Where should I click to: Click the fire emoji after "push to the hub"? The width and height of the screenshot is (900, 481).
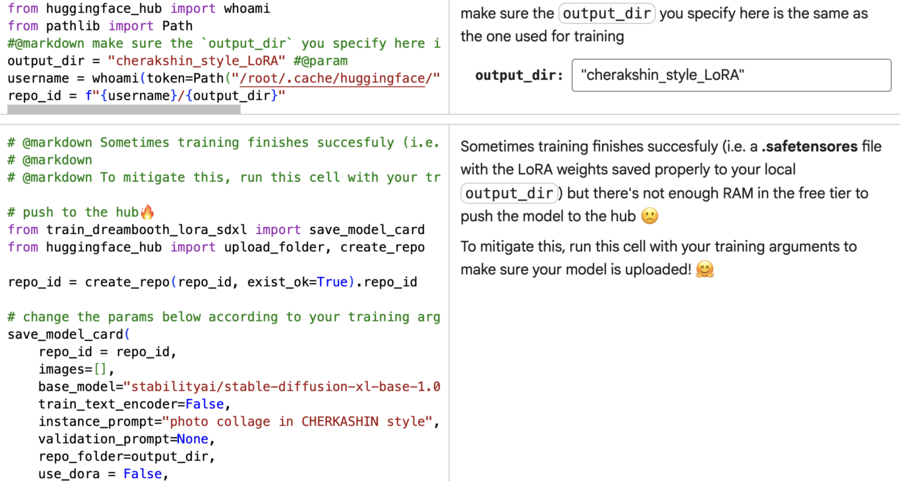pos(148,212)
